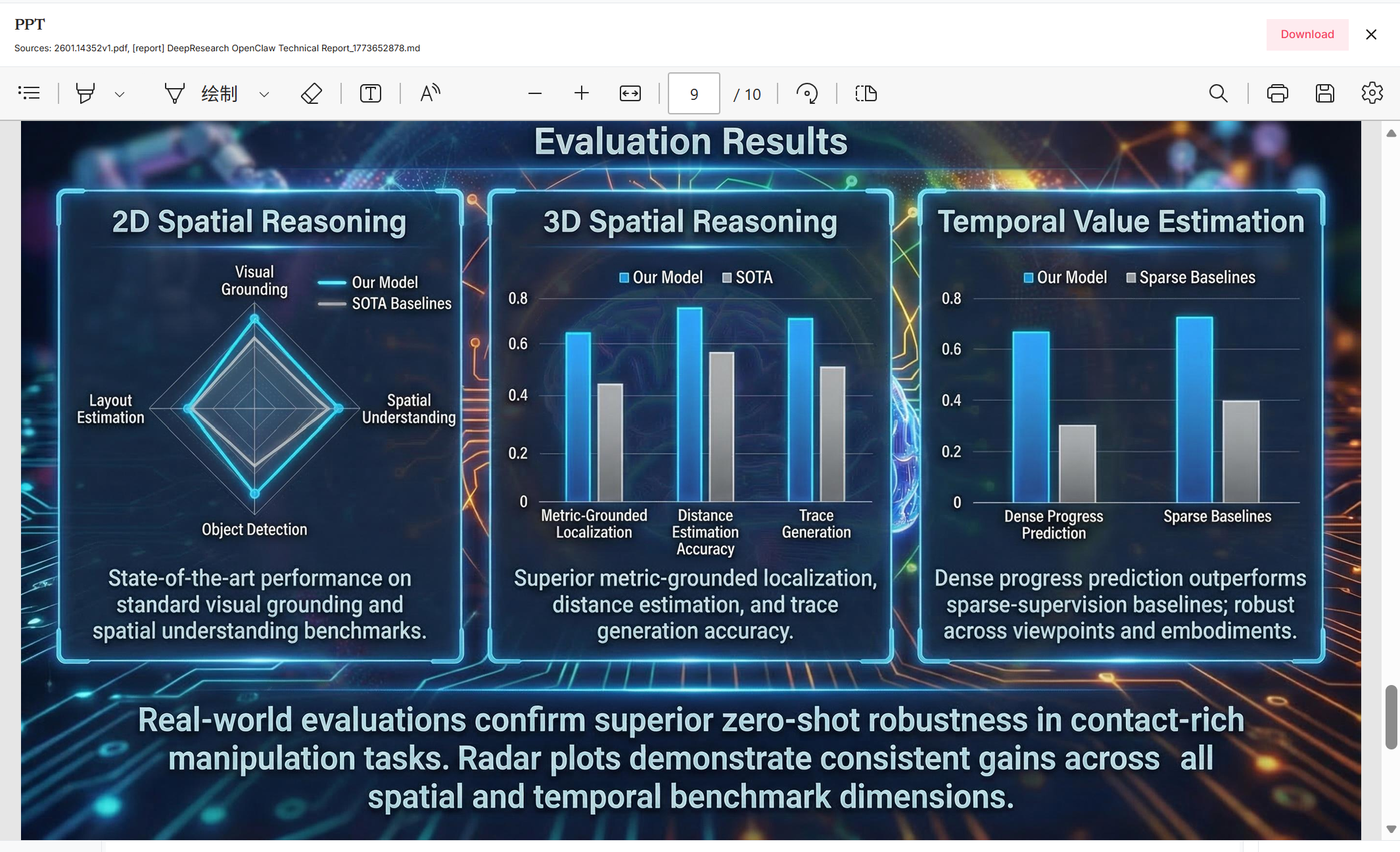Toggle fit to width
This screenshot has width=1400, height=852.
point(630,93)
